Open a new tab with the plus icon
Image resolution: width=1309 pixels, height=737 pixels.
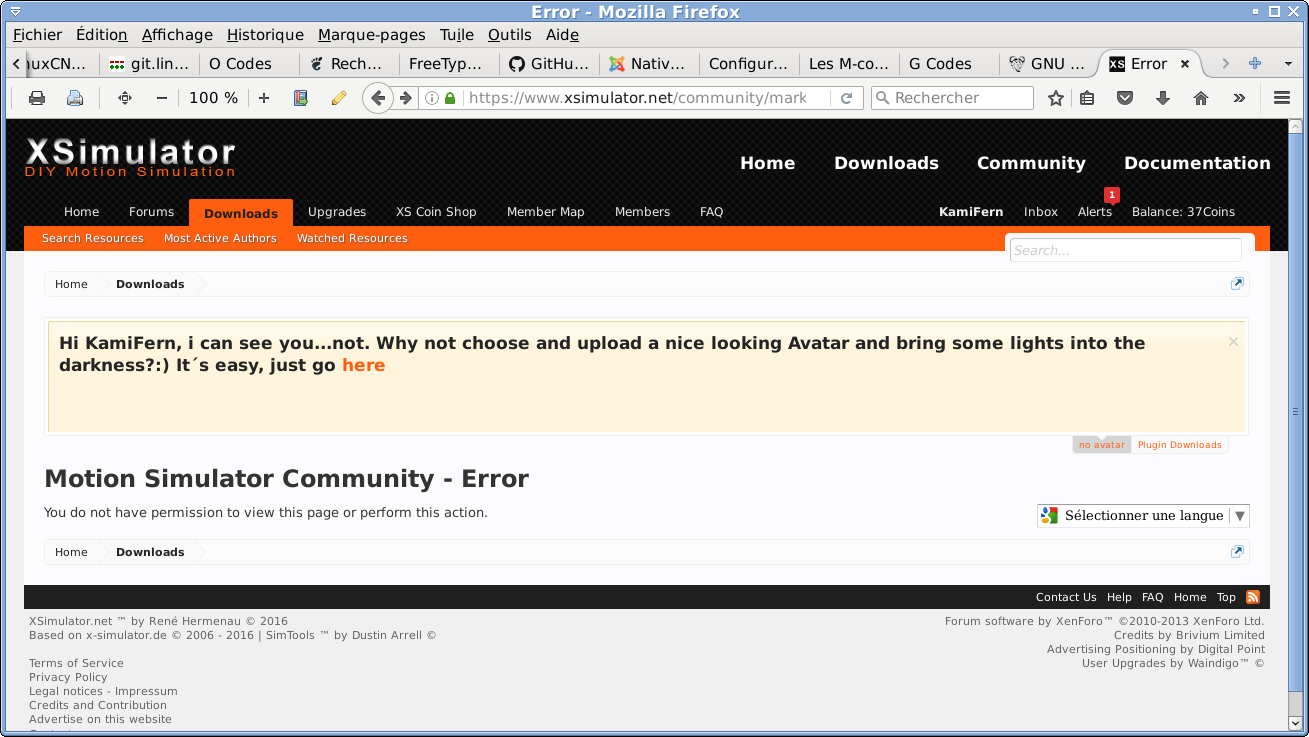[1255, 63]
